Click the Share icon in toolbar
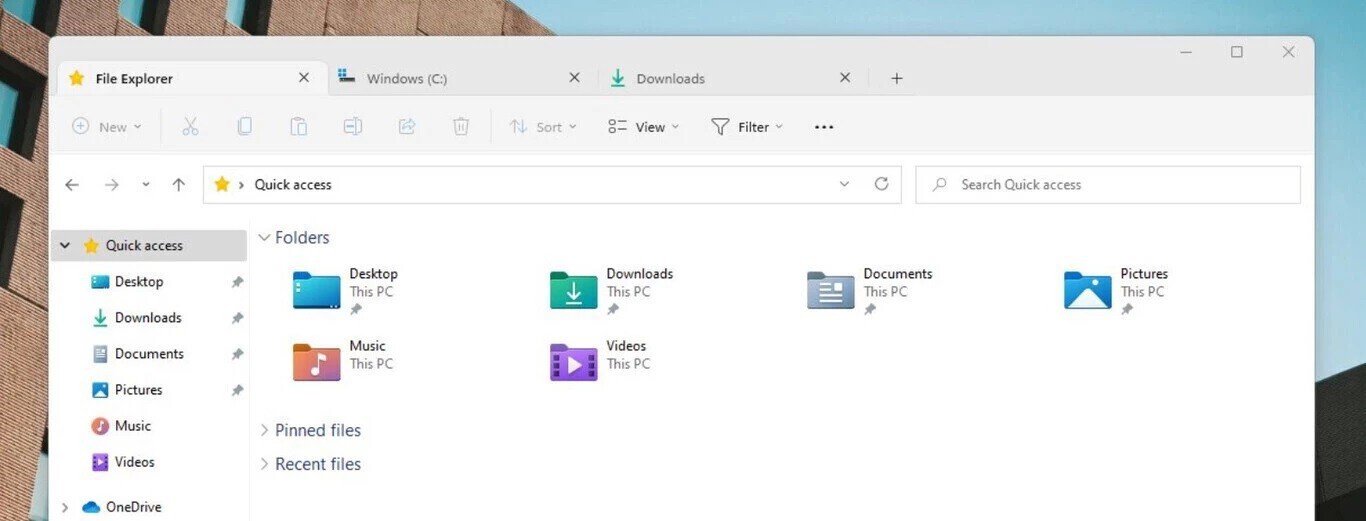This screenshot has width=1366, height=521. pyautogui.click(x=407, y=127)
